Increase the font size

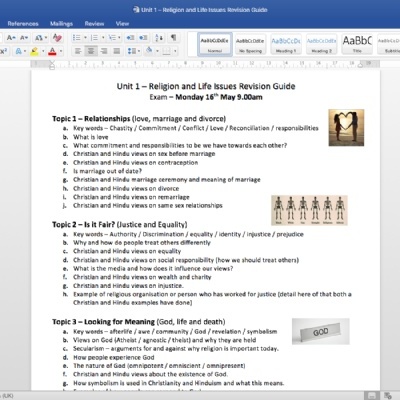pos(11,38)
